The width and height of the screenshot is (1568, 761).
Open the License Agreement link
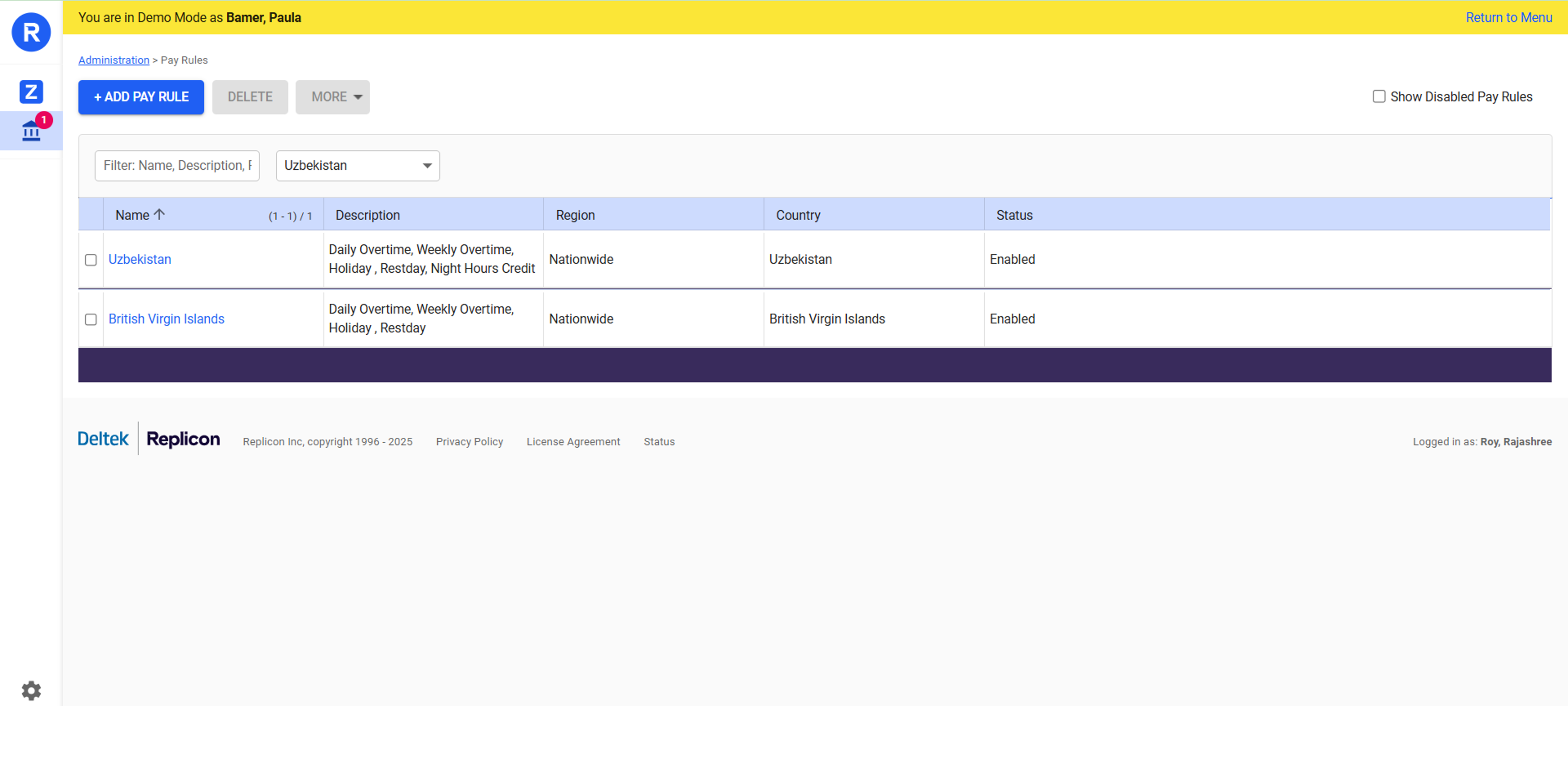click(x=573, y=441)
